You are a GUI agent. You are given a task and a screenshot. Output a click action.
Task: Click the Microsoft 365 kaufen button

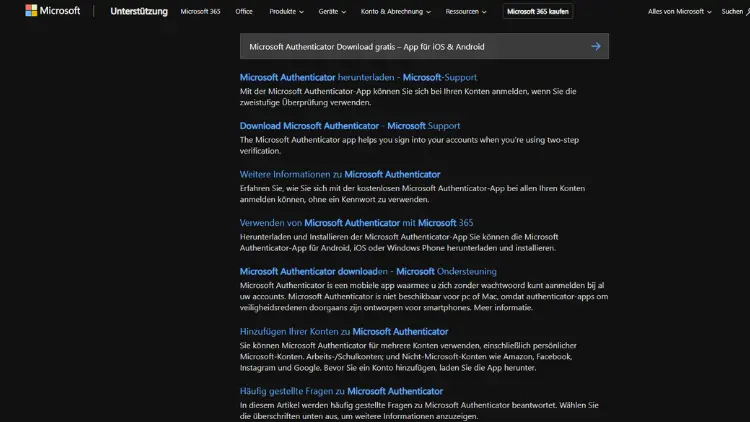[x=538, y=11]
